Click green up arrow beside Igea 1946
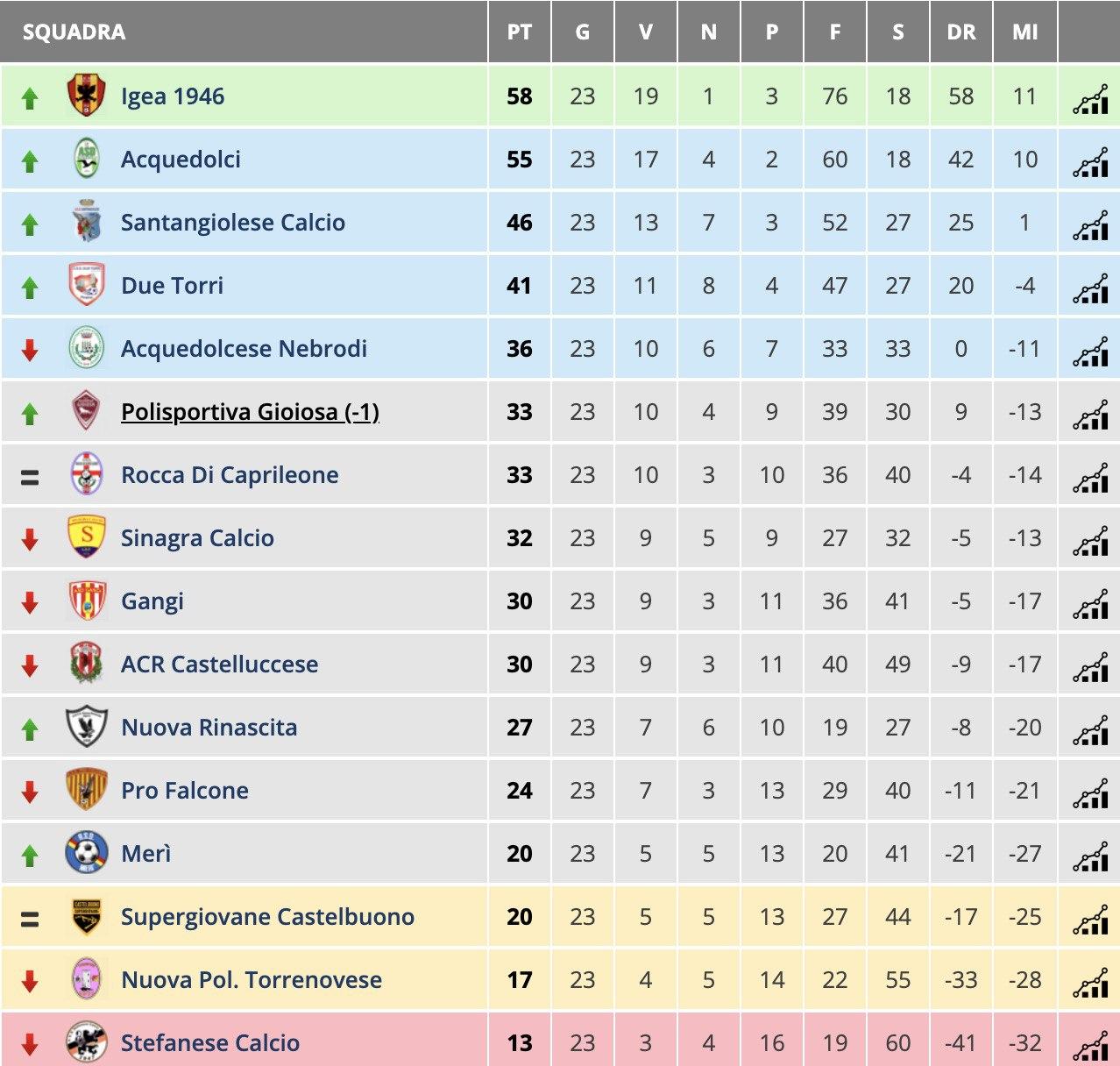 (x=30, y=97)
